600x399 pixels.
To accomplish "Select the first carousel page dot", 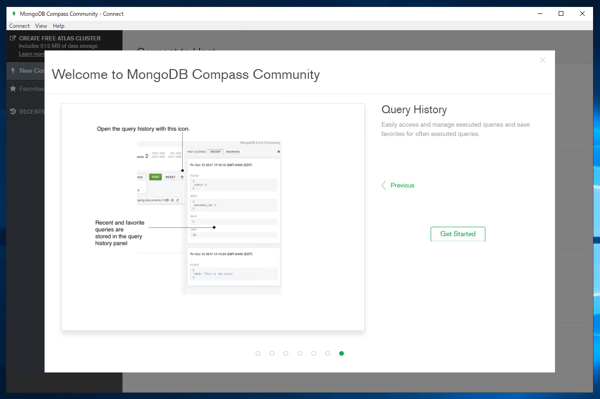I will coord(258,353).
